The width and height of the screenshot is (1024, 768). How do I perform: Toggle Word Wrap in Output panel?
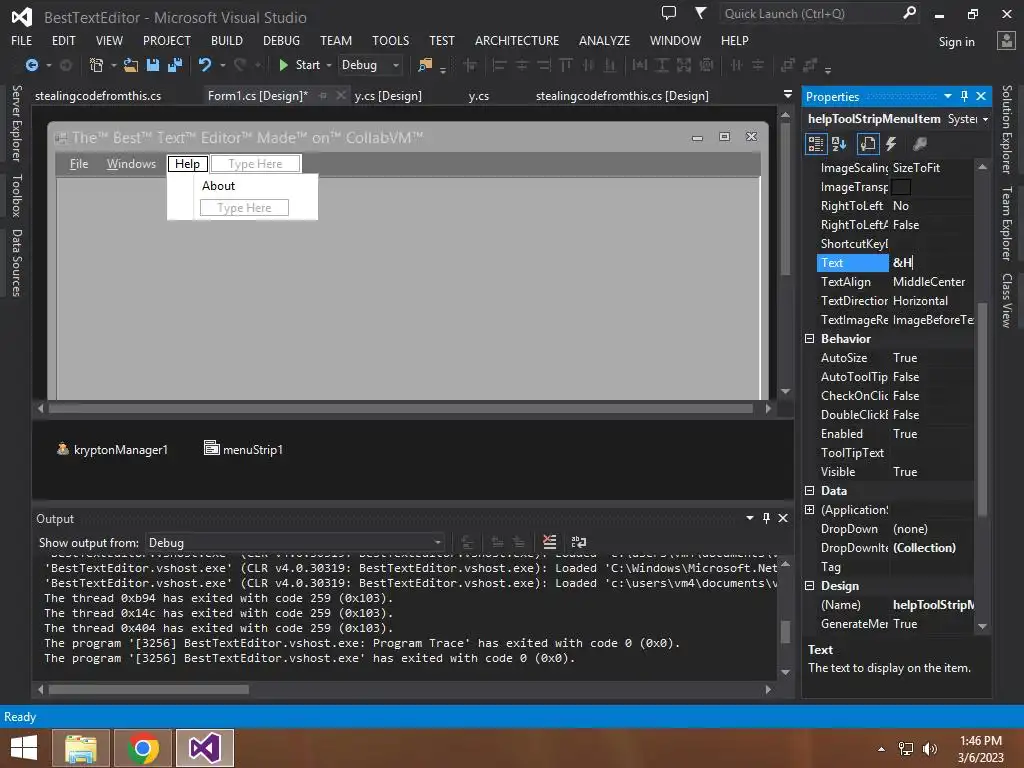pyautogui.click(x=579, y=542)
